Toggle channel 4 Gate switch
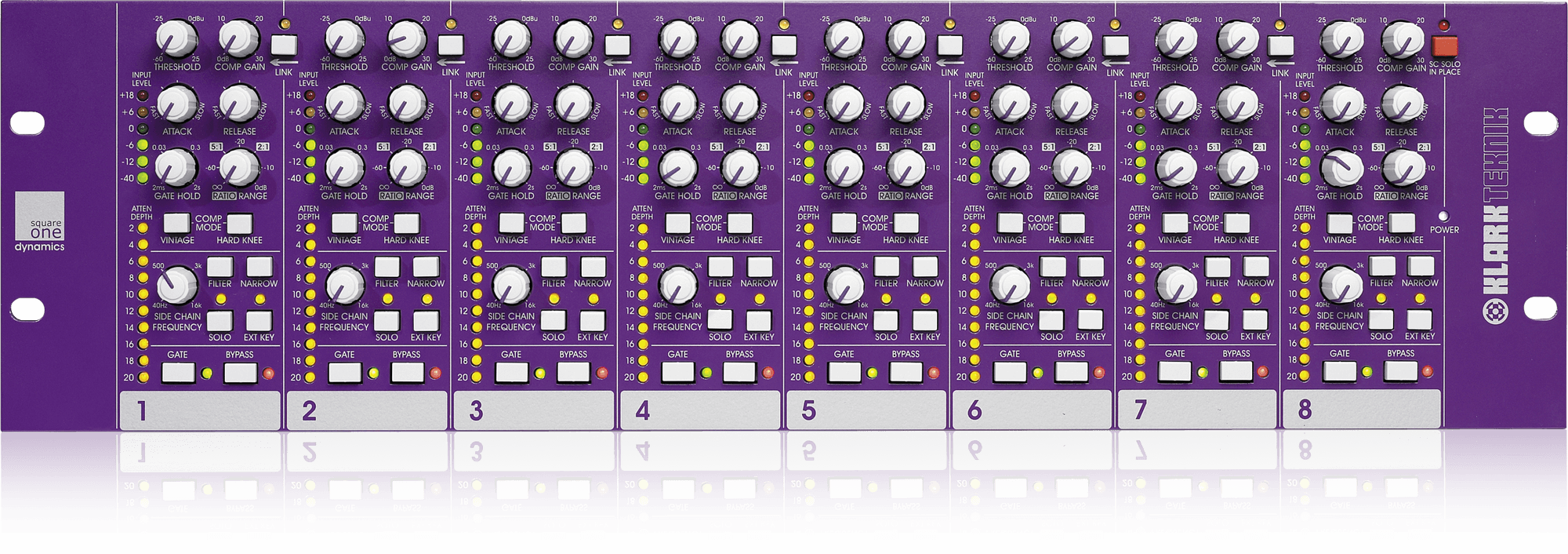 (677, 372)
